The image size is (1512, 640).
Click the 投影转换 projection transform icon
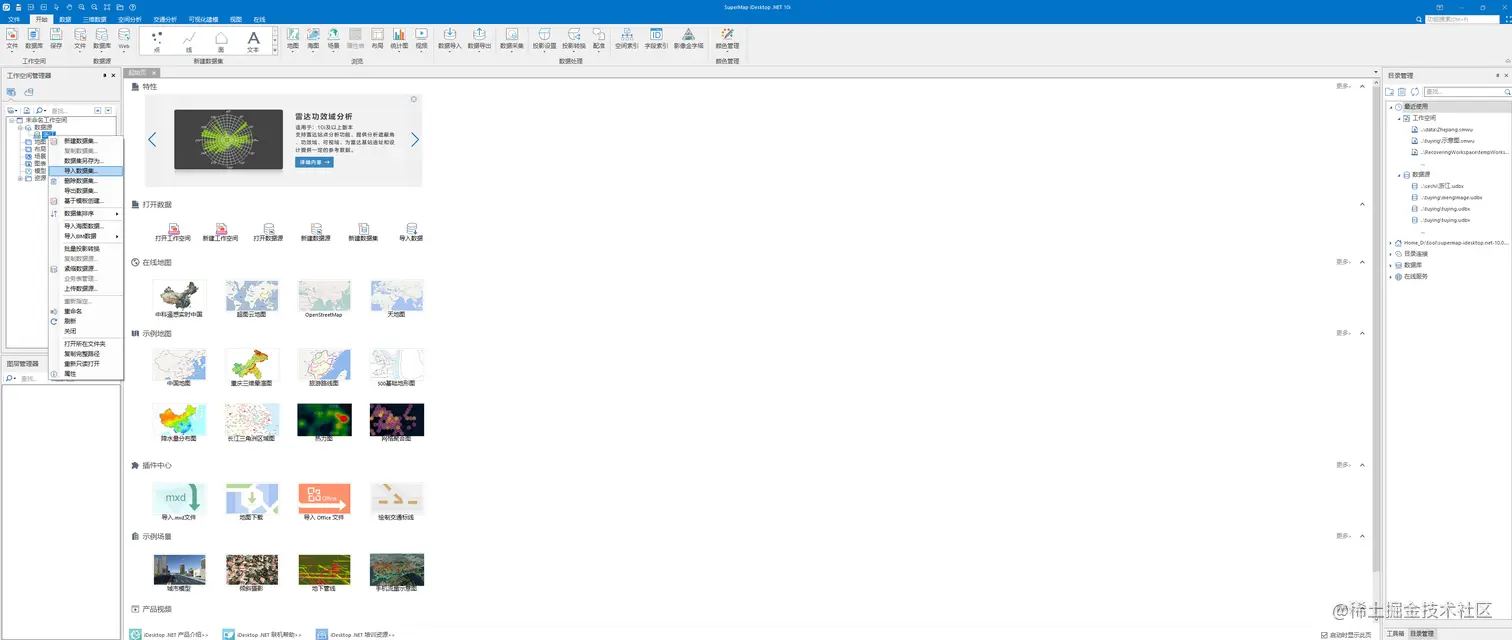click(574, 39)
